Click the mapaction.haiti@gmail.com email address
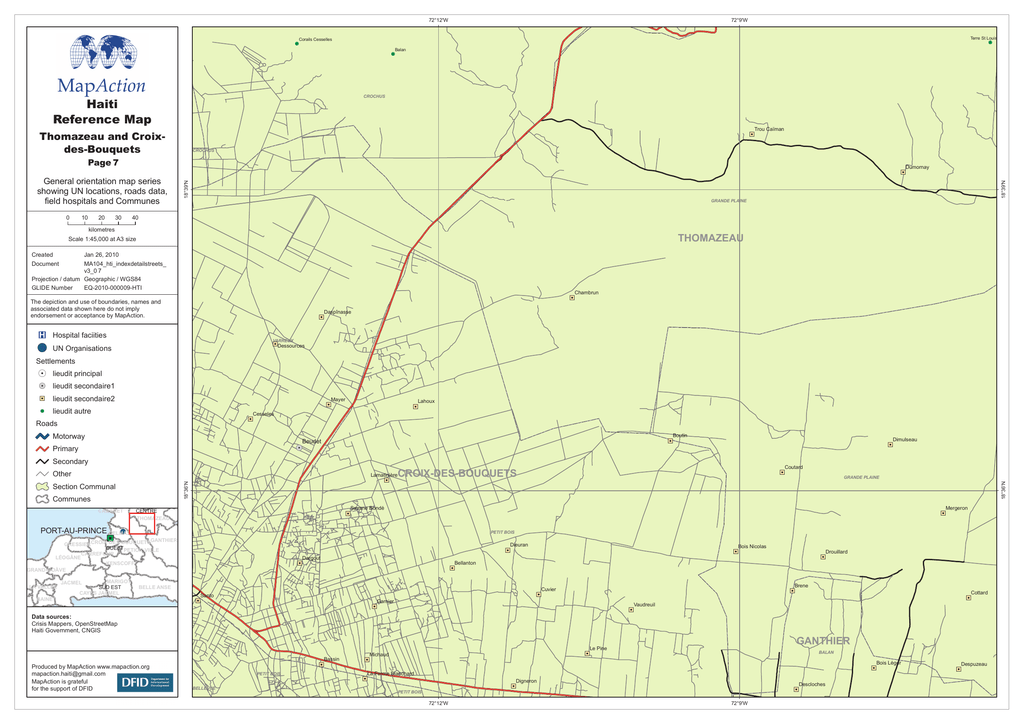The height and width of the screenshot is (724, 1024). coord(69,673)
